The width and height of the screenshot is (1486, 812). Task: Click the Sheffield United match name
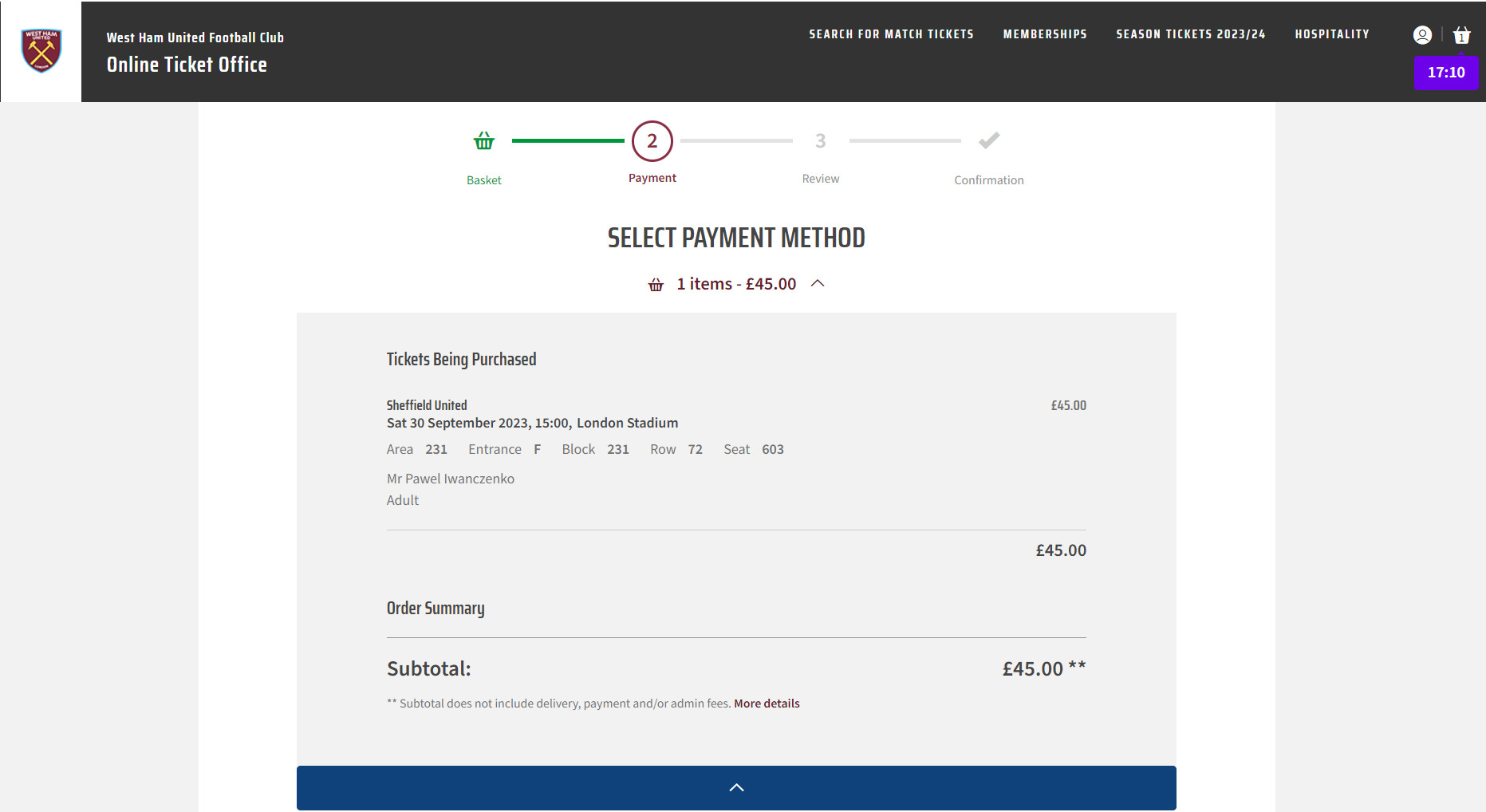(427, 405)
